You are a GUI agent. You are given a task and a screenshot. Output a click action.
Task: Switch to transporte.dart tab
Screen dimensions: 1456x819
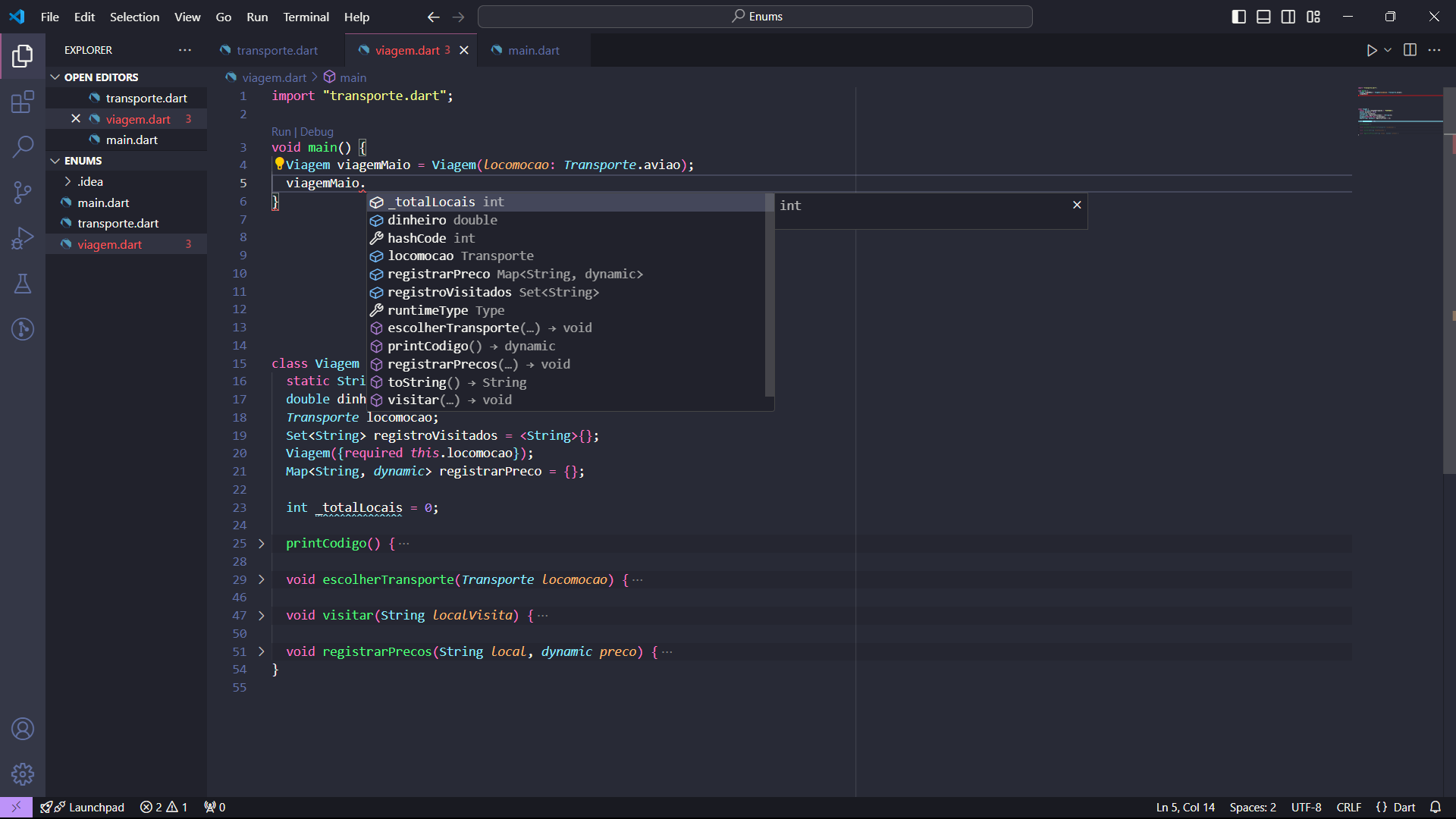tap(276, 50)
